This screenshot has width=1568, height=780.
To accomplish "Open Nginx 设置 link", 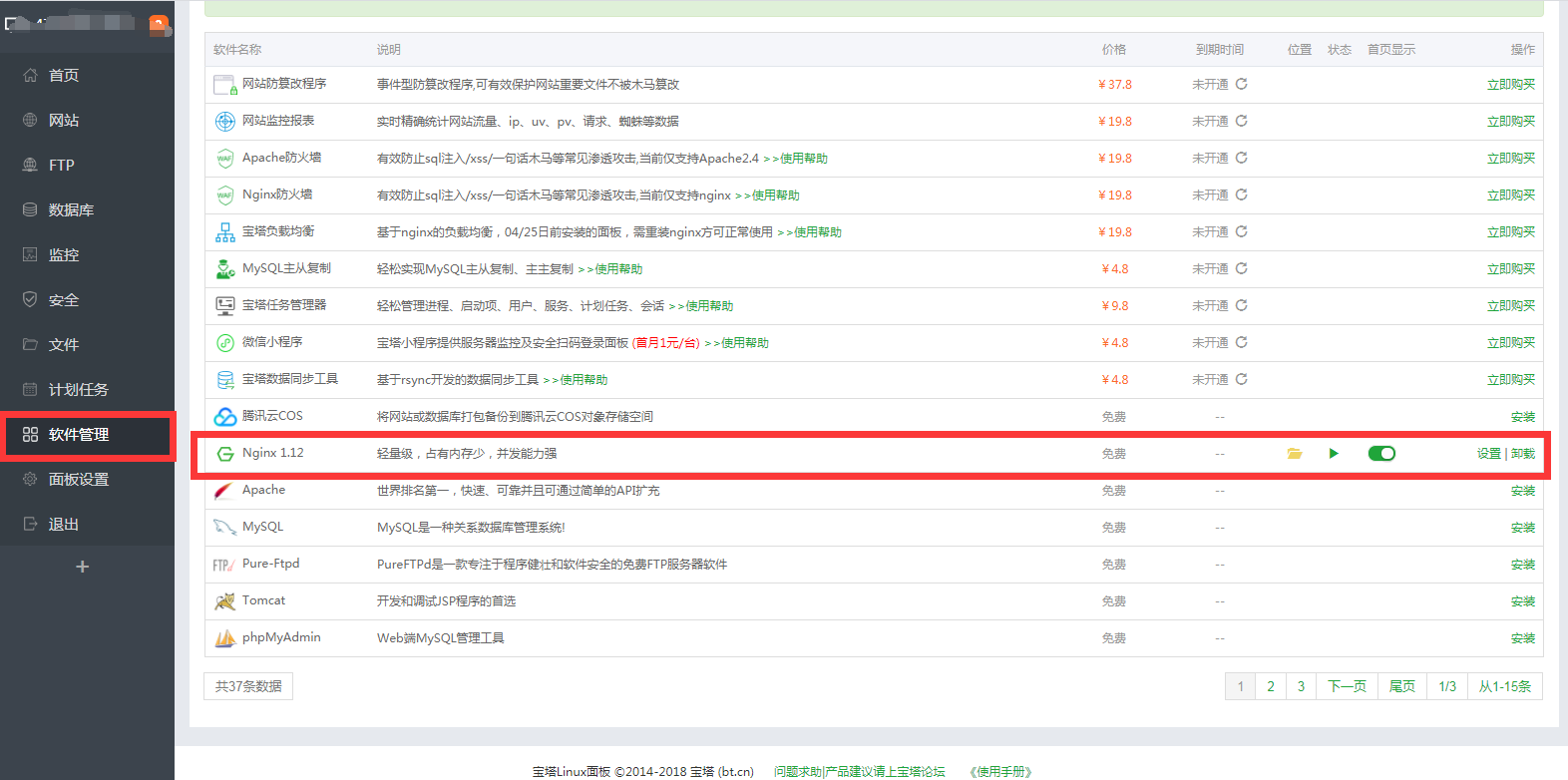I will pyautogui.click(x=1489, y=454).
